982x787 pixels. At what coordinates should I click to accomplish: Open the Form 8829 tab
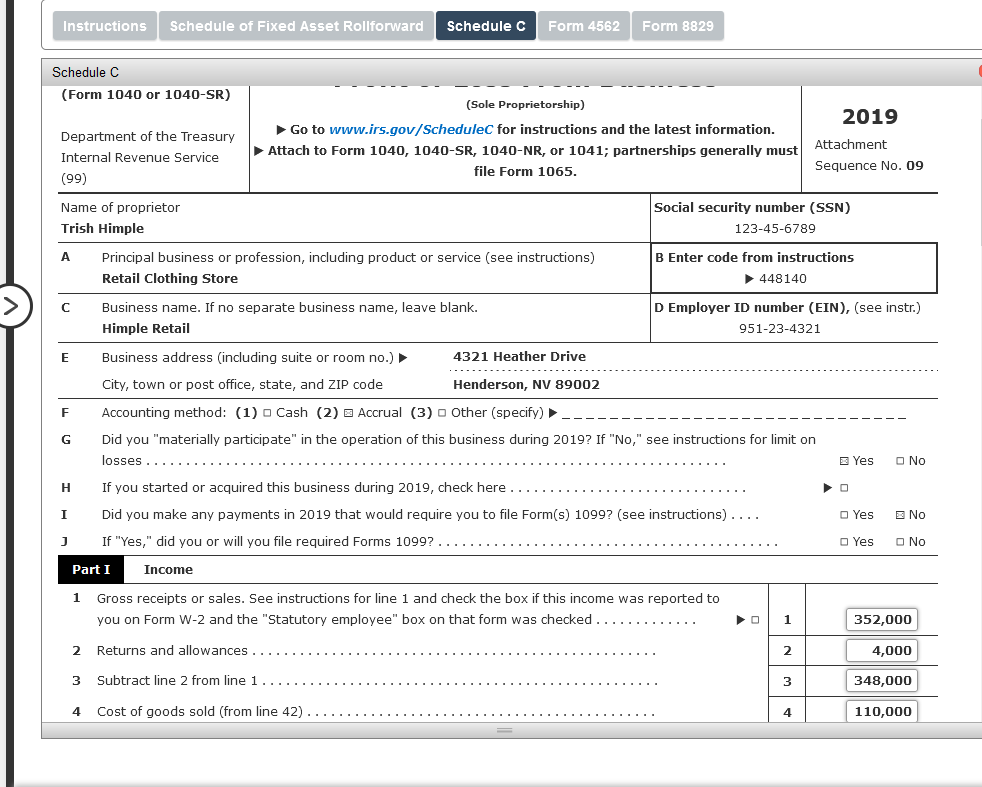tap(678, 26)
